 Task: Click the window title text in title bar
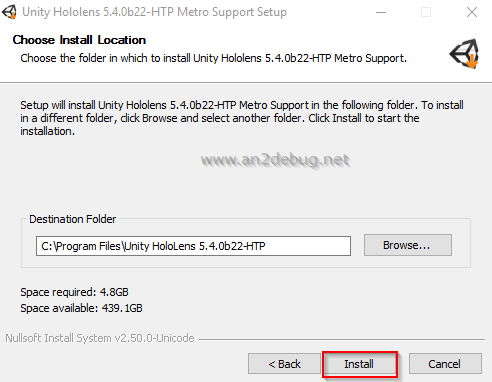tap(154, 12)
